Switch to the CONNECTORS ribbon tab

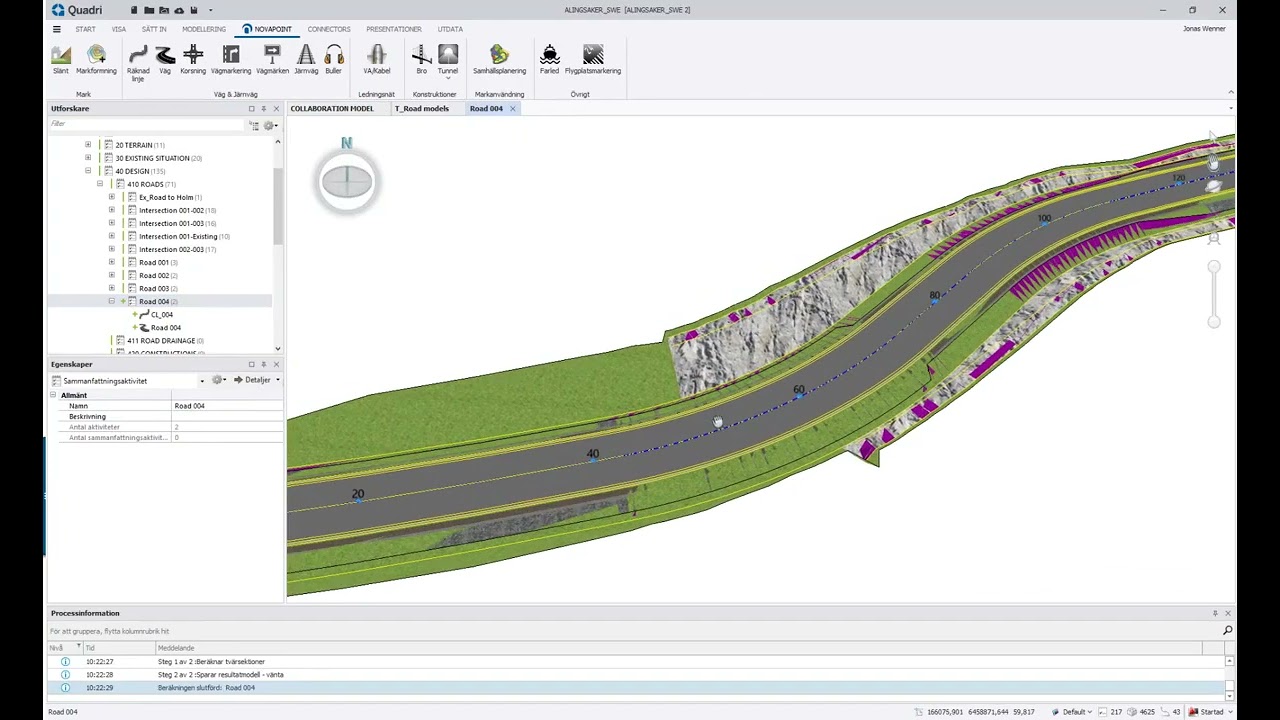point(329,29)
